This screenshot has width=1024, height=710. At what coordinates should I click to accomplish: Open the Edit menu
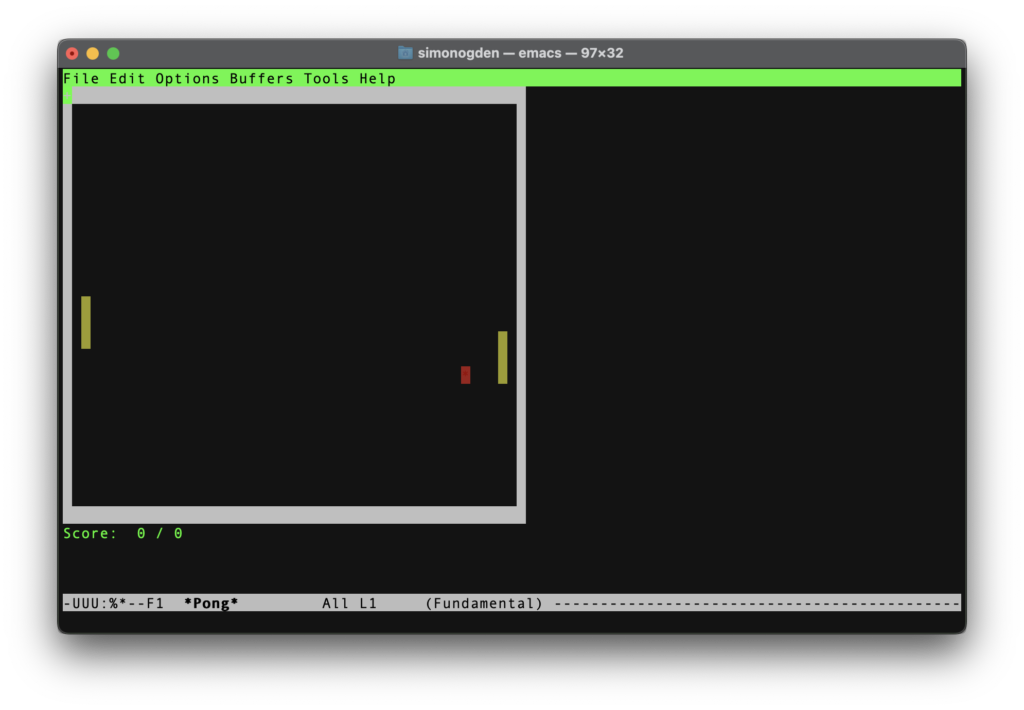127,78
